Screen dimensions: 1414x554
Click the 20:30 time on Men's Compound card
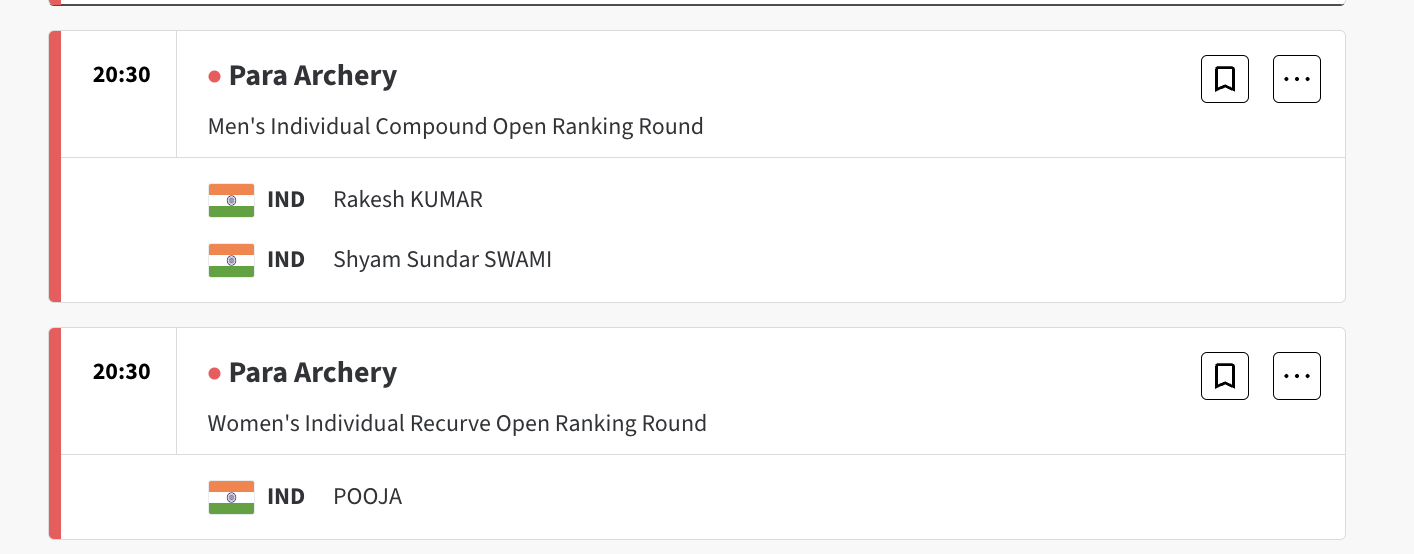point(121,75)
